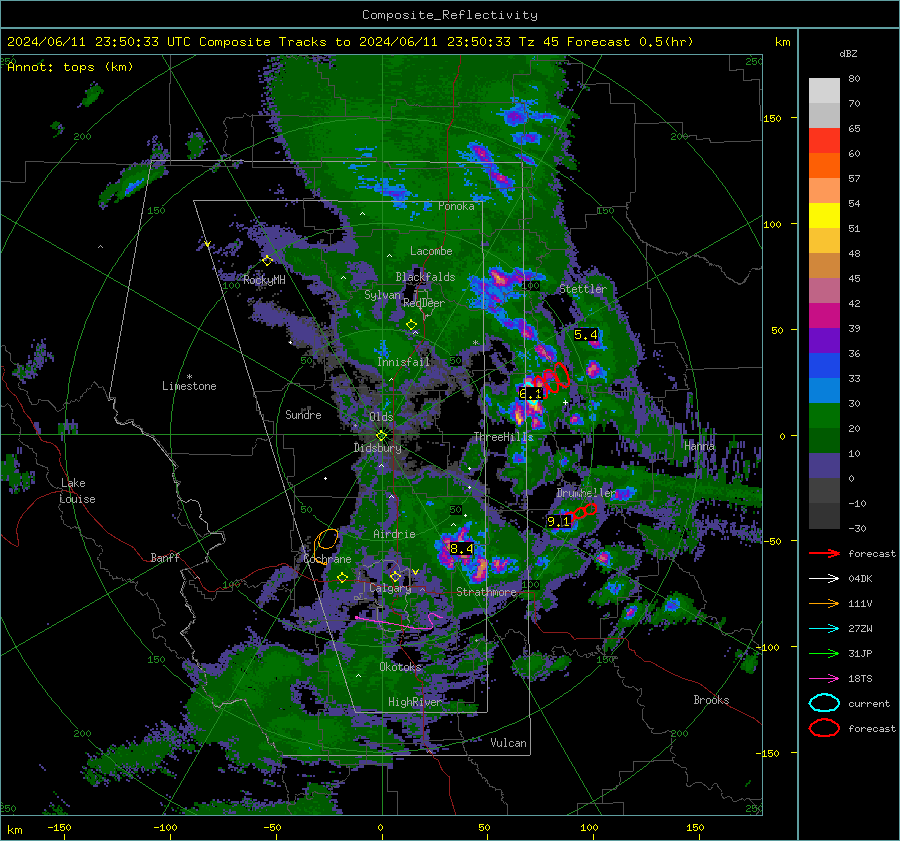This screenshot has height=841, width=900.
Task: Select the storm tops label 6.1
Action: [x=530, y=394]
